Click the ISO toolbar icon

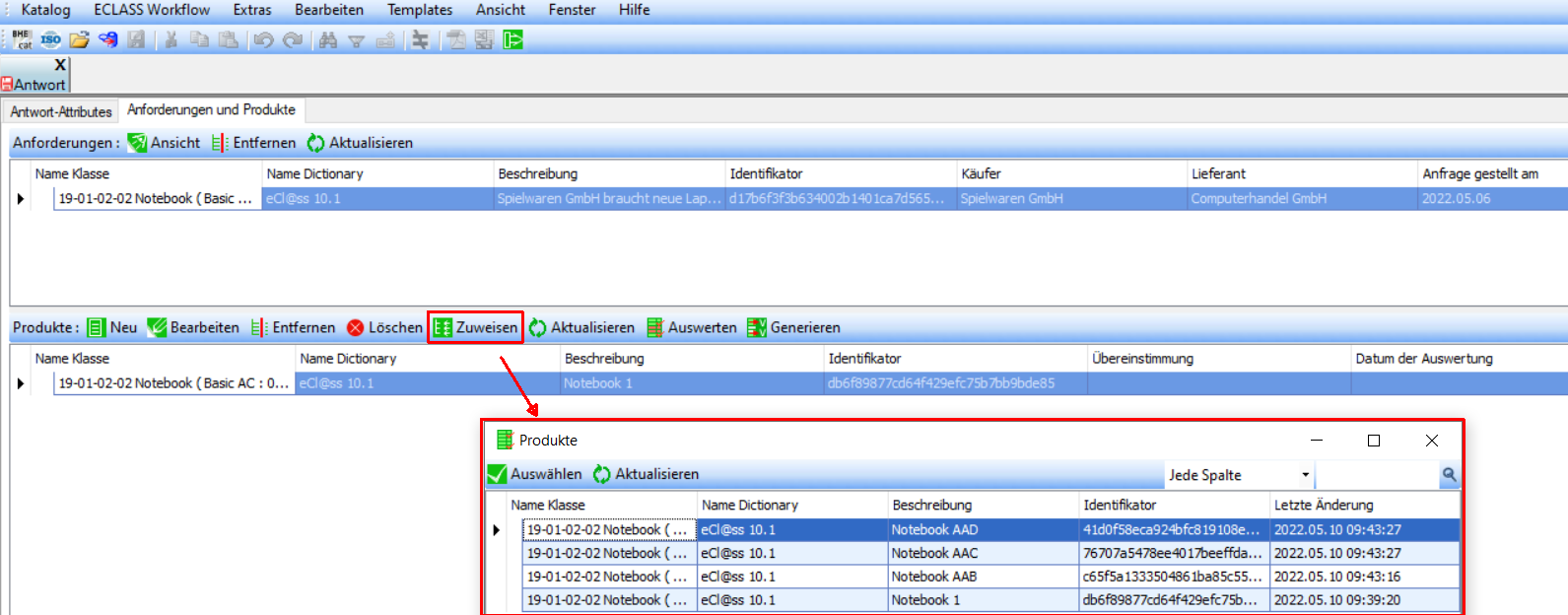(x=50, y=39)
